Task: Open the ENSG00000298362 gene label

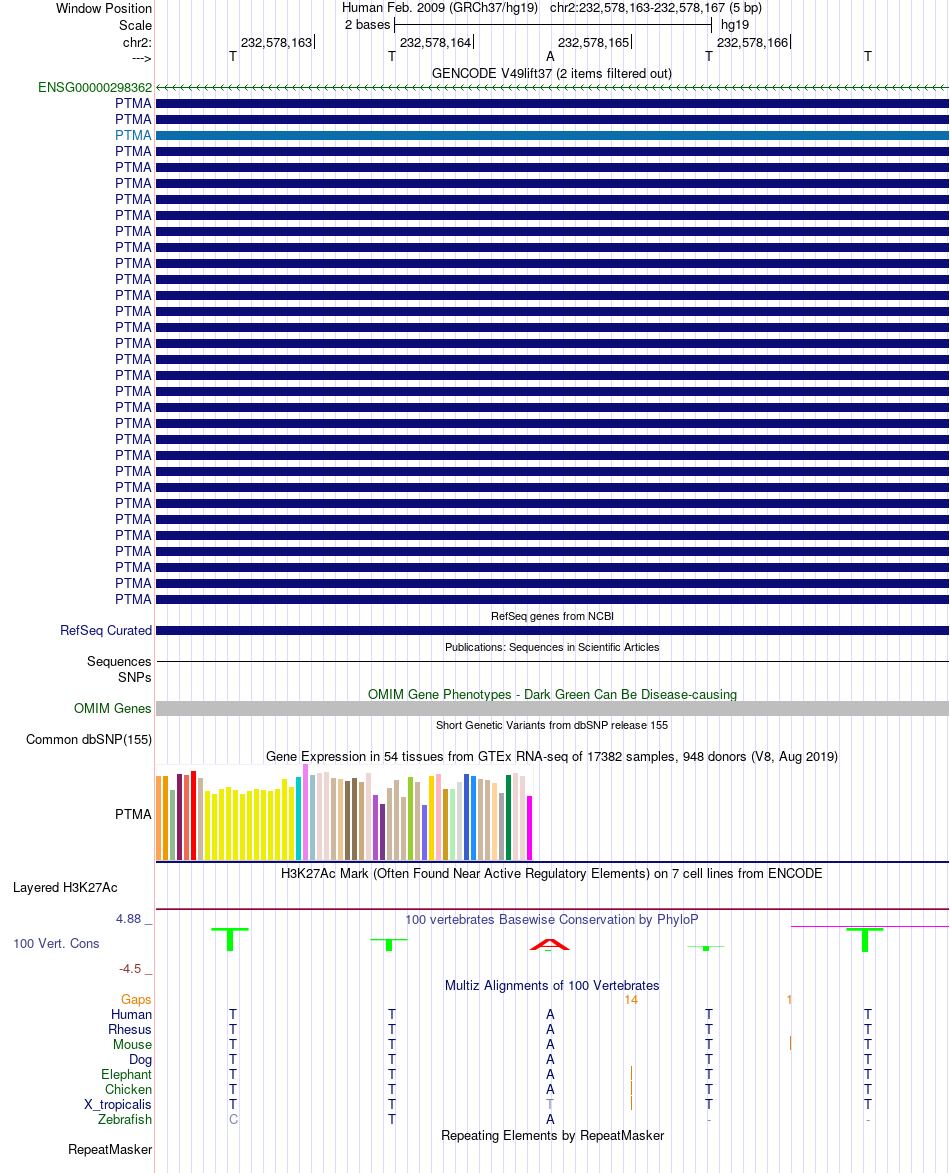Action: coord(95,88)
